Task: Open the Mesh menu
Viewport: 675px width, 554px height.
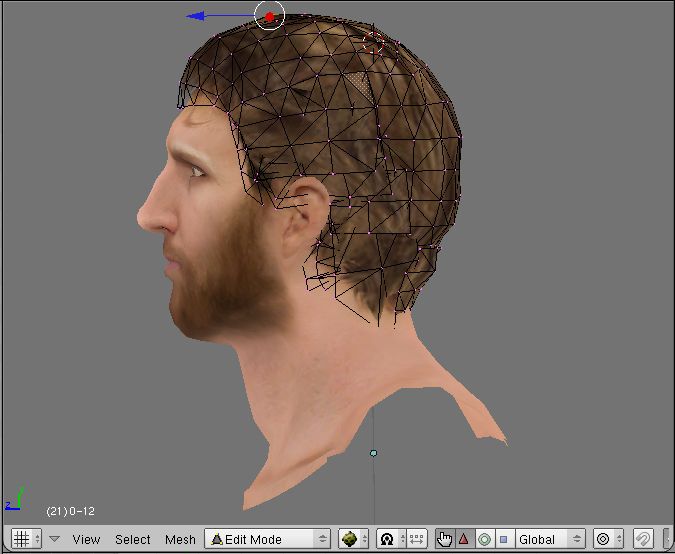Action: coord(180,539)
